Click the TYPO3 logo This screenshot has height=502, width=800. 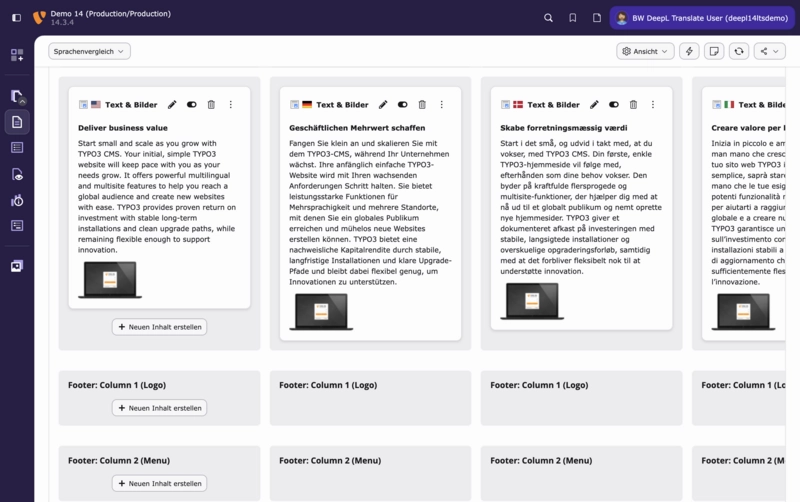pyautogui.click(x=39, y=18)
